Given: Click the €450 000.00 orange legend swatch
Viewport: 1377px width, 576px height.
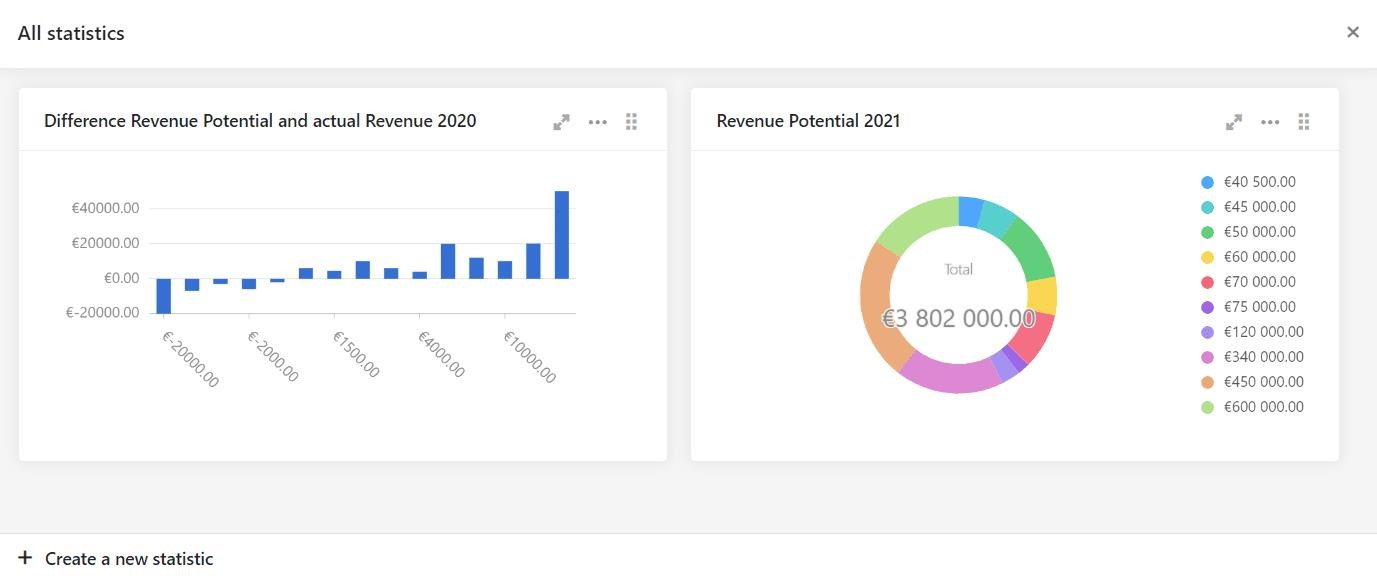Looking at the screenshot, I should coord(1207,382).
